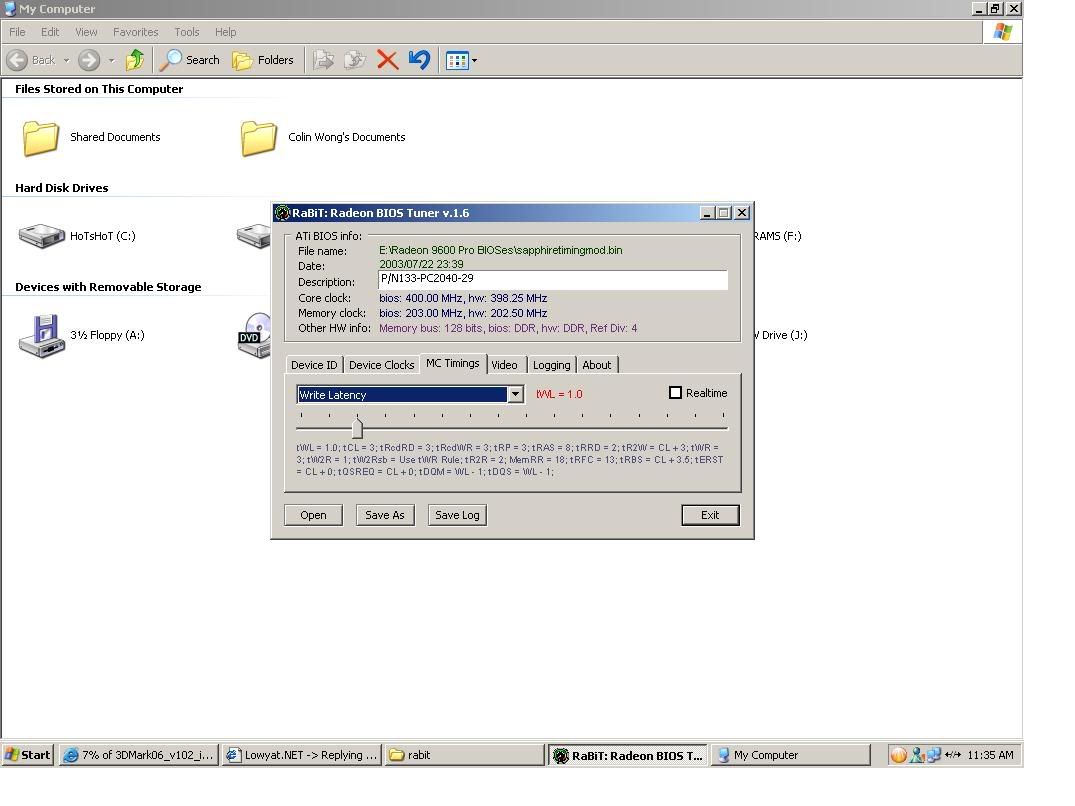Image resolution: width=1075 pixels, height=806 pixels.
Task: Open Forward history dropdown arrow
Action: click(x=111, y=60)
